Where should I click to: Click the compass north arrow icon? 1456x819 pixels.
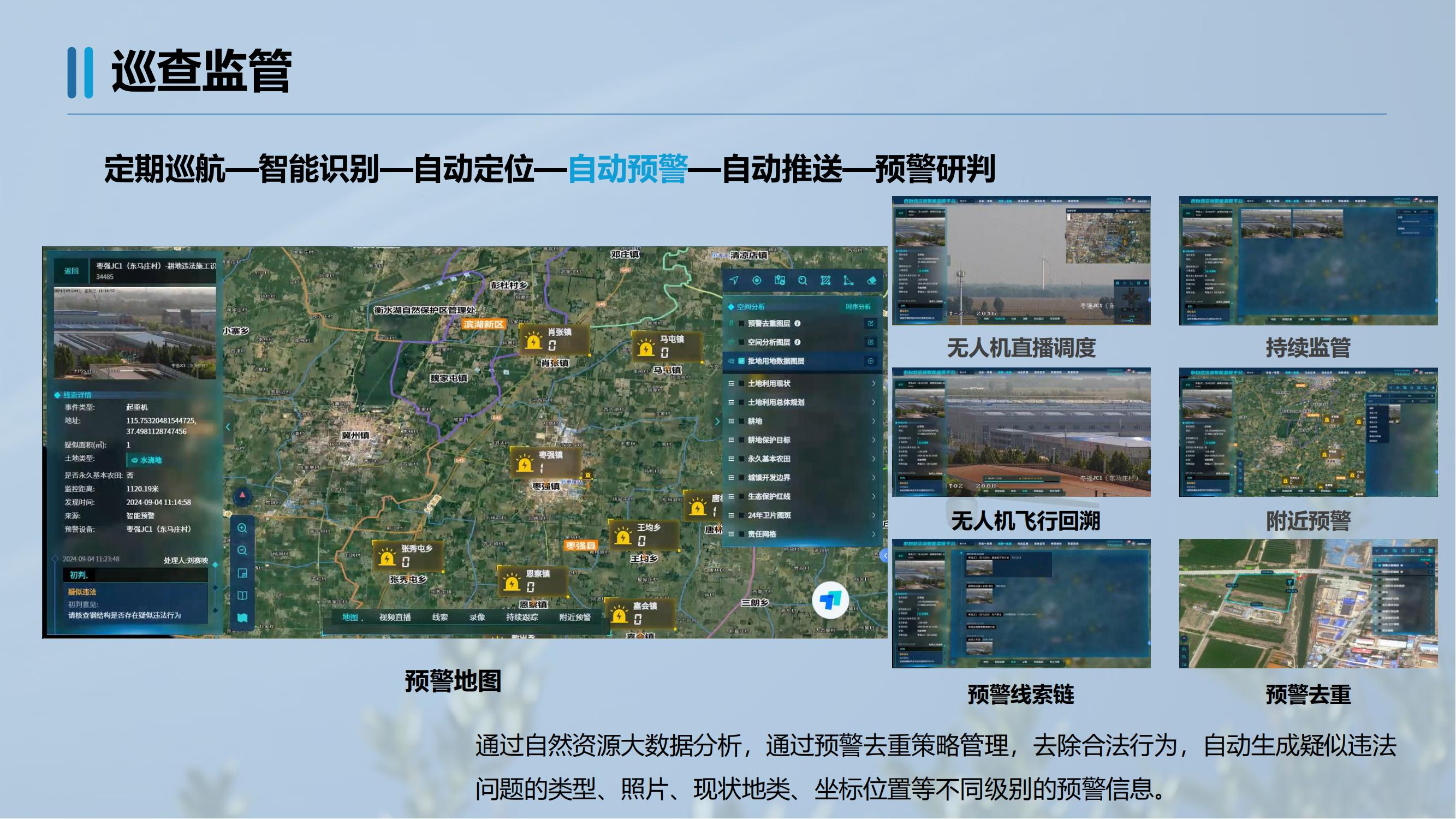point(242,496)
